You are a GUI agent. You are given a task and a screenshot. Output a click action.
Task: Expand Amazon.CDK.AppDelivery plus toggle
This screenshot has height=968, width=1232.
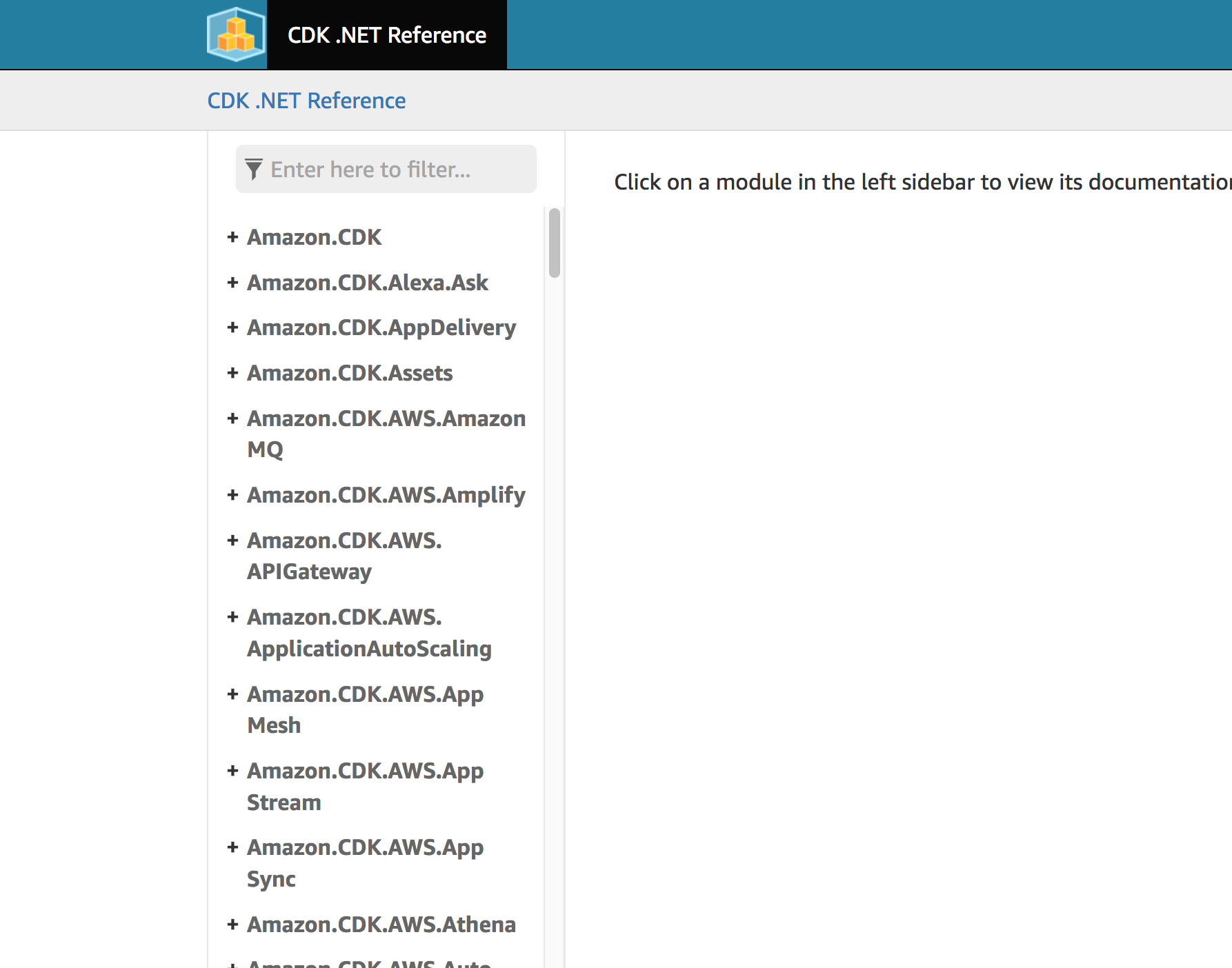232,327
